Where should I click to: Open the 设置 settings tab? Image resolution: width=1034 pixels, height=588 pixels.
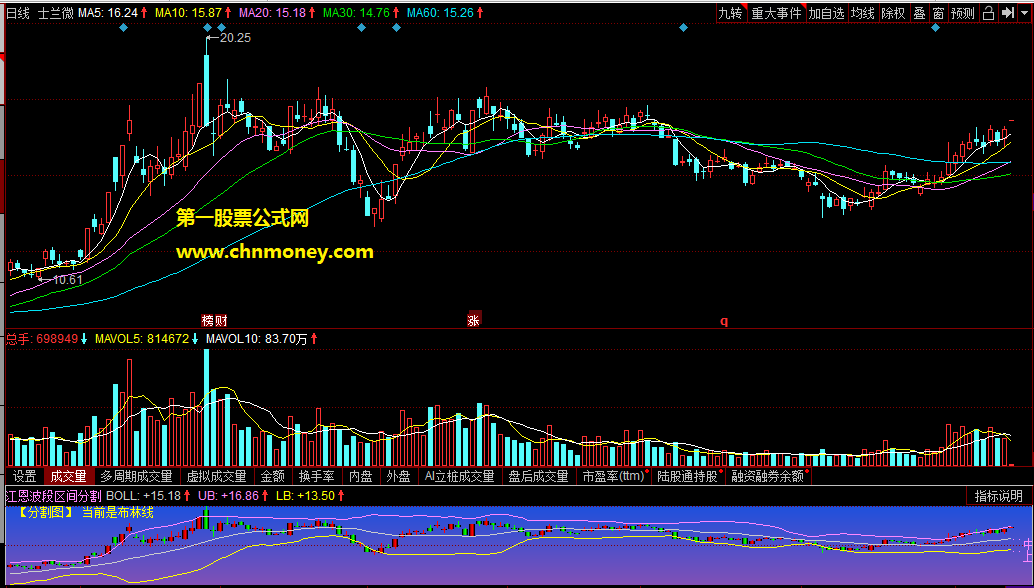(x=24, y=476)
